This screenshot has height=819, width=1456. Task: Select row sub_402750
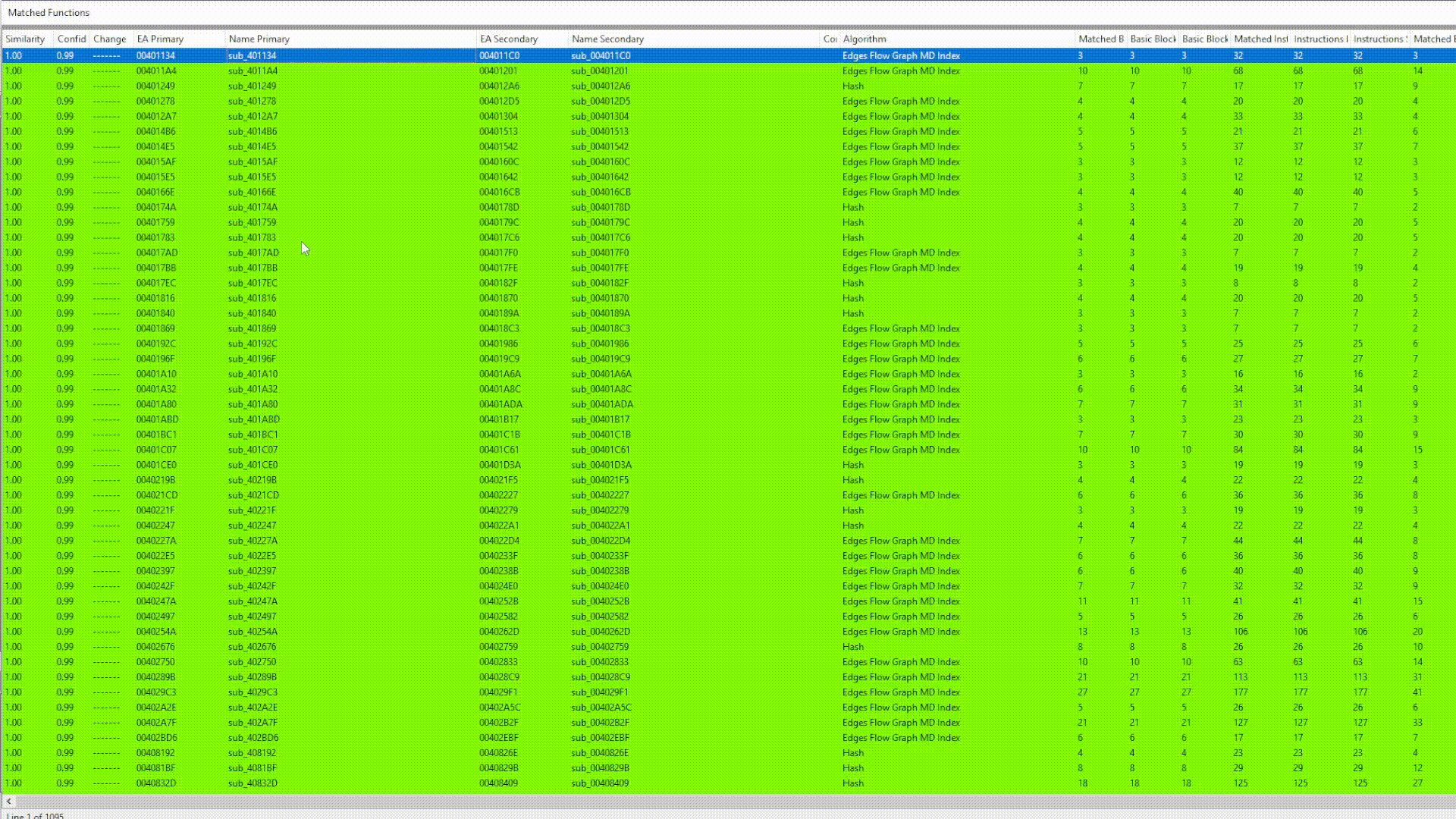[728, 662]
